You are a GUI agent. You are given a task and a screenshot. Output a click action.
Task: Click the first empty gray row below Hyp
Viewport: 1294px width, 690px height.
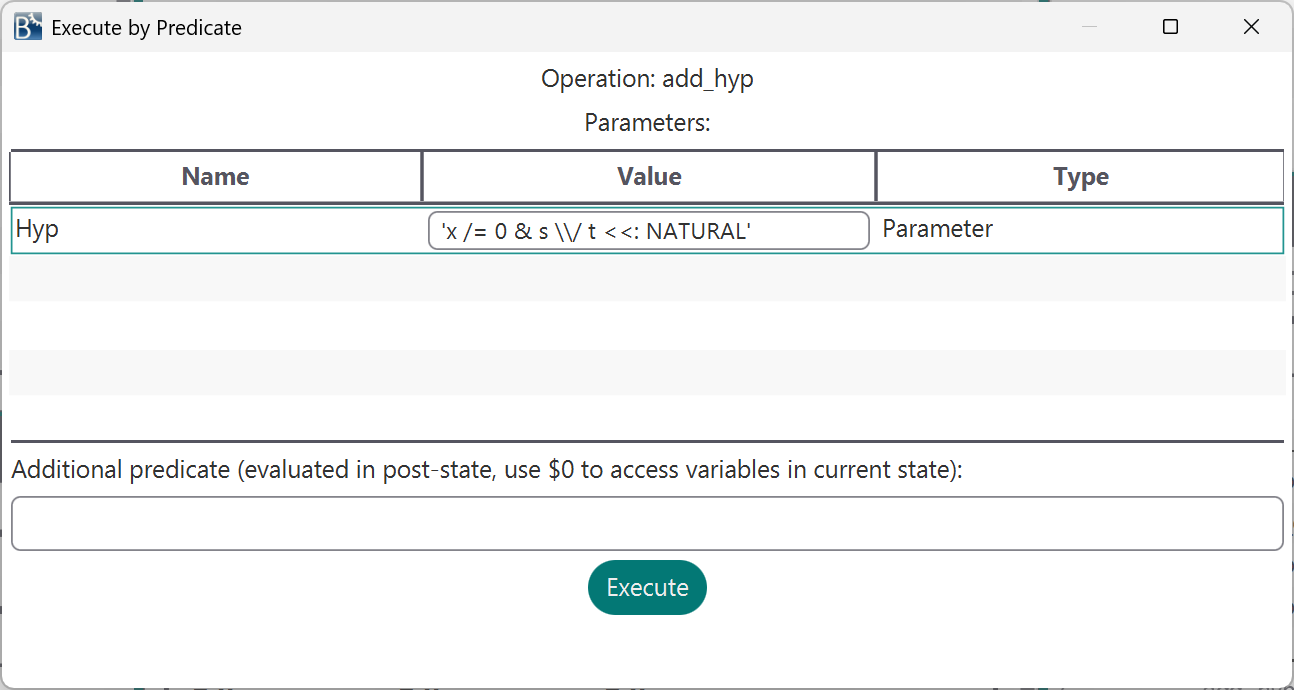pyautogui.click(x=647, y=278)
